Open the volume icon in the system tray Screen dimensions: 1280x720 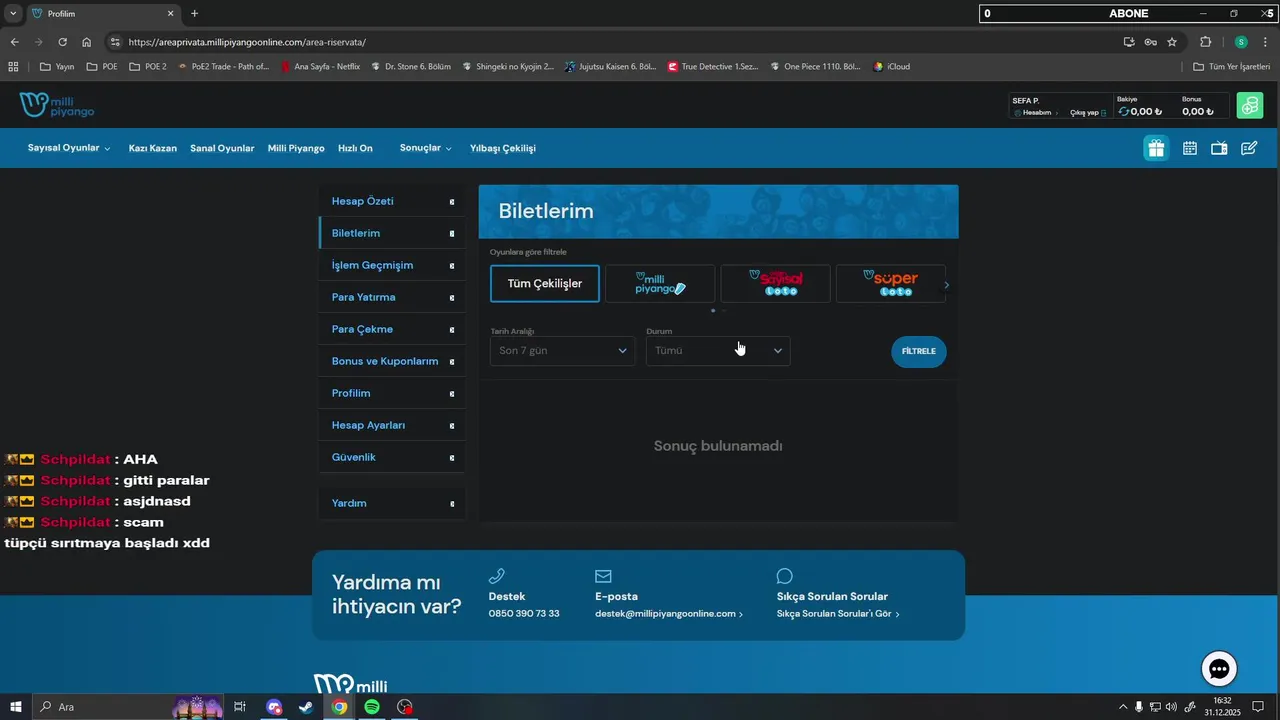point(1171,707)
